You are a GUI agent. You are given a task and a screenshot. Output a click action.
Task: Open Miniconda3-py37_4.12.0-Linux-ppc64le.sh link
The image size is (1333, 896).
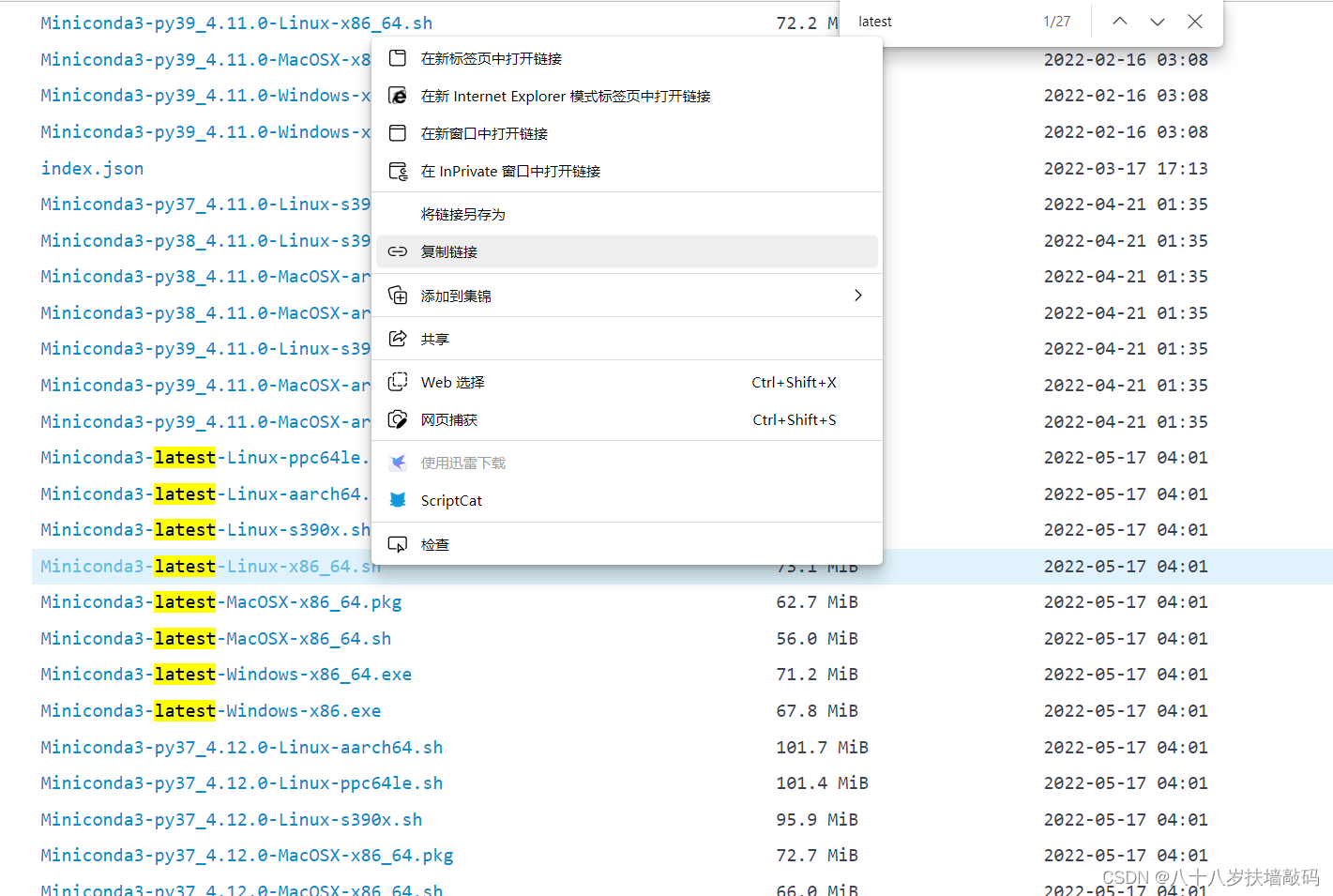point(242,783)
